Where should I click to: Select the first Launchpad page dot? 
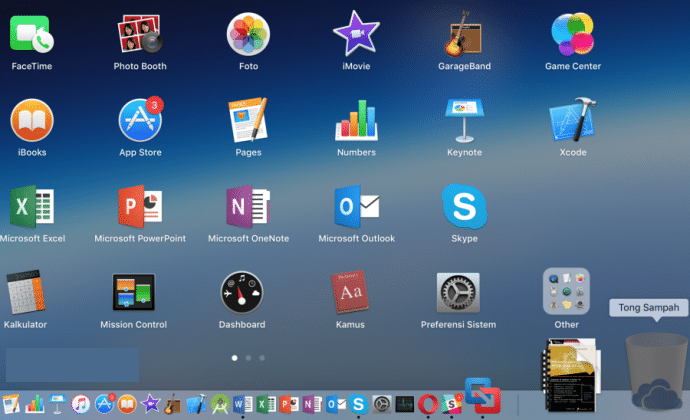point(235,358)
